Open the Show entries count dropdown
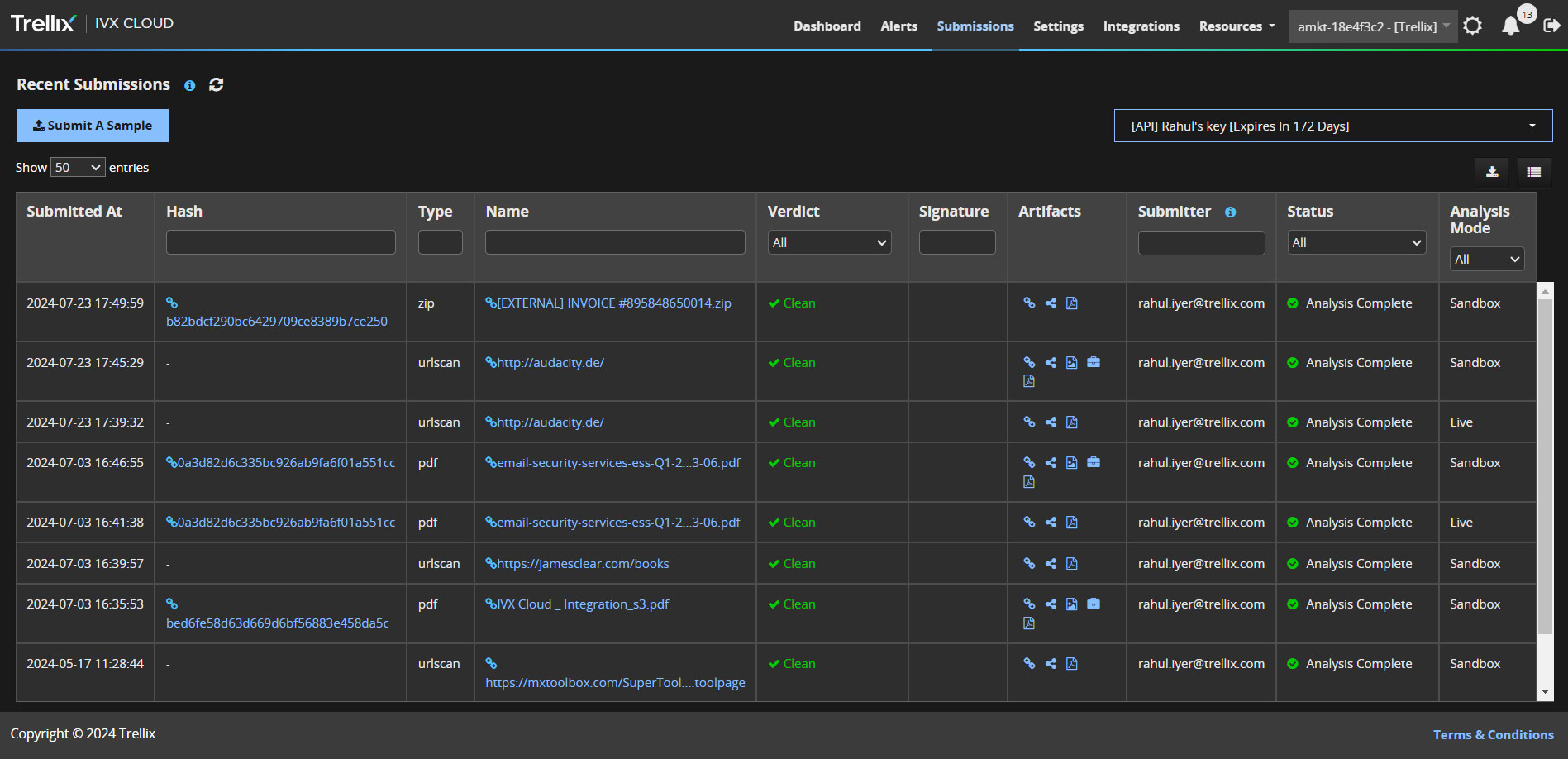The width and height of the screenshot is (1568, 759). (x=78, y=168)
